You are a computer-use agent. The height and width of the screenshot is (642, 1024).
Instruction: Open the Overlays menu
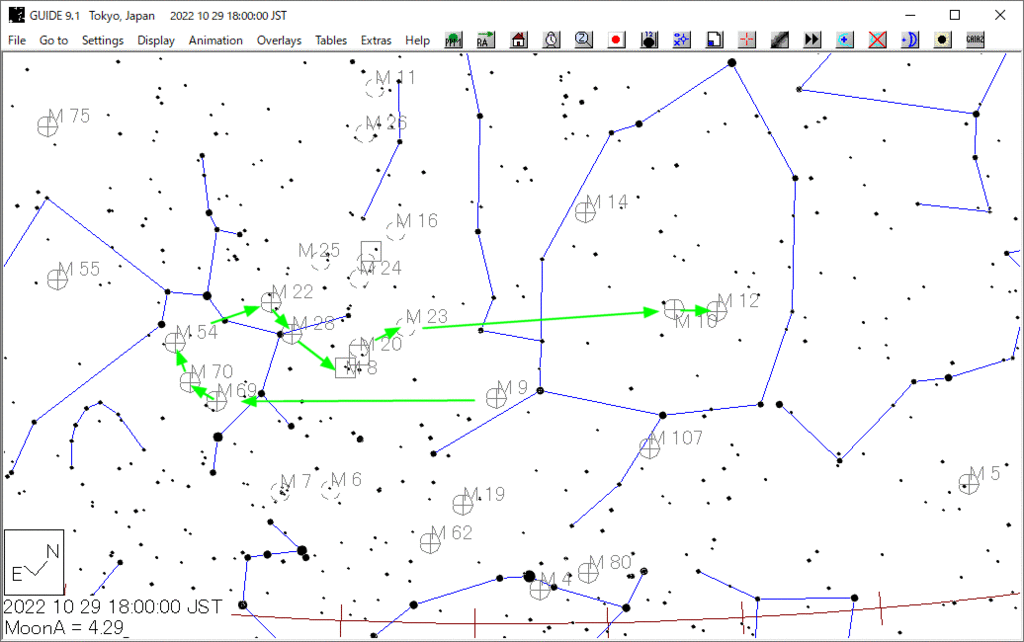click(x=279, y=41)
